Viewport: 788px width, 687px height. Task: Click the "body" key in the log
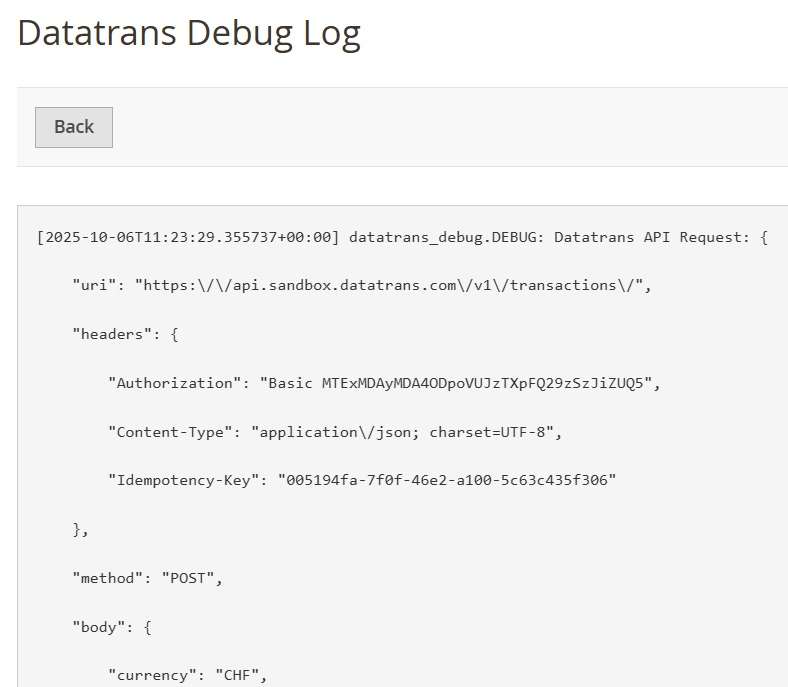click(x=99, y=627)
